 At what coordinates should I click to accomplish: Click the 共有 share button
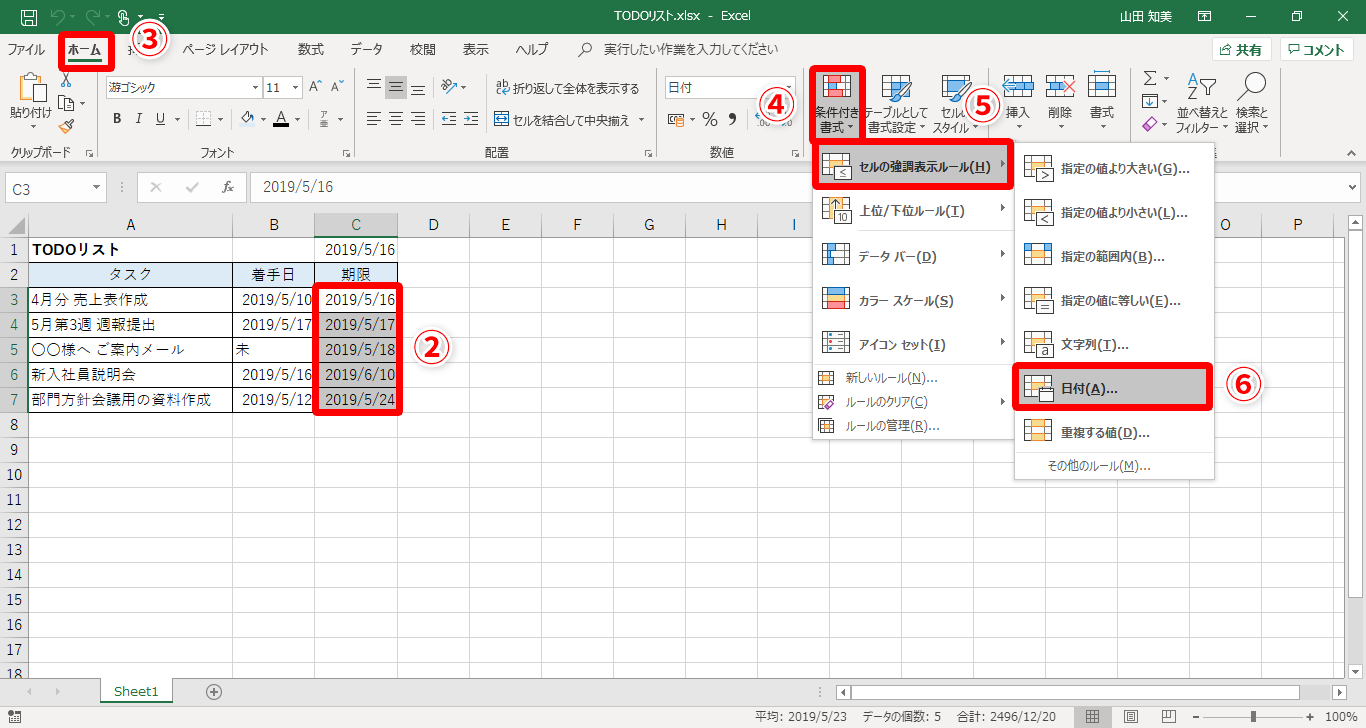(x=1241, y=50)
